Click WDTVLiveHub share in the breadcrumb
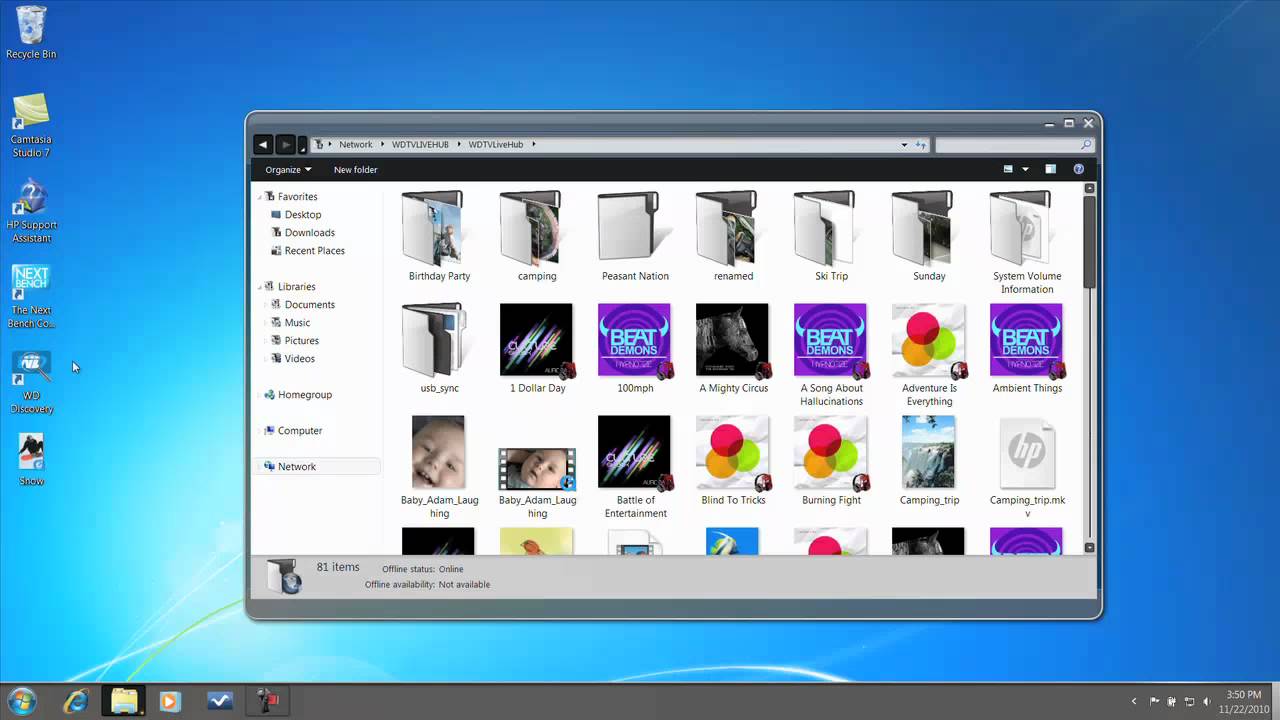The image size is (1280, 720). point(496,144)
